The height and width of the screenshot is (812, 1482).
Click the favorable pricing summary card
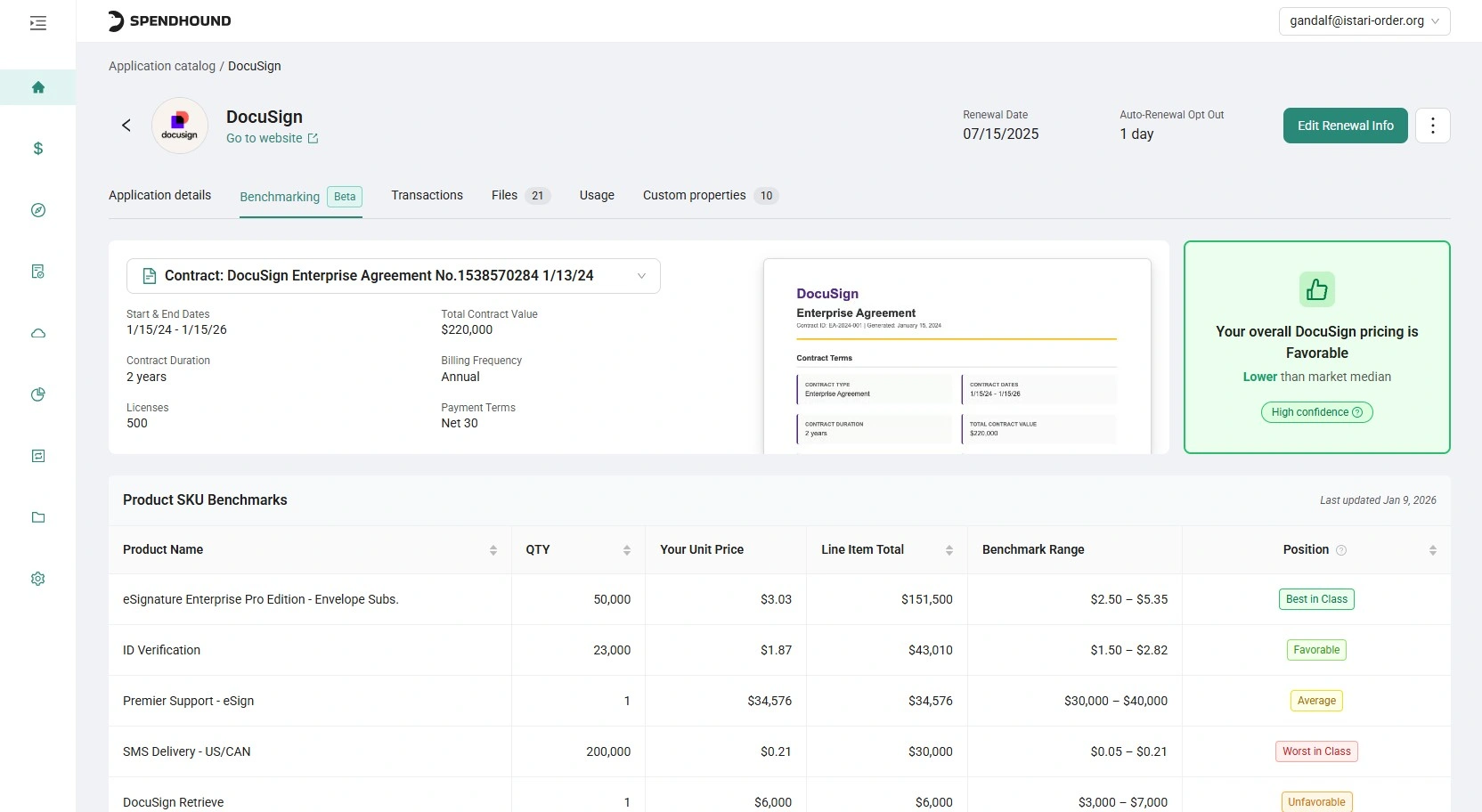tap(1316, 347)
